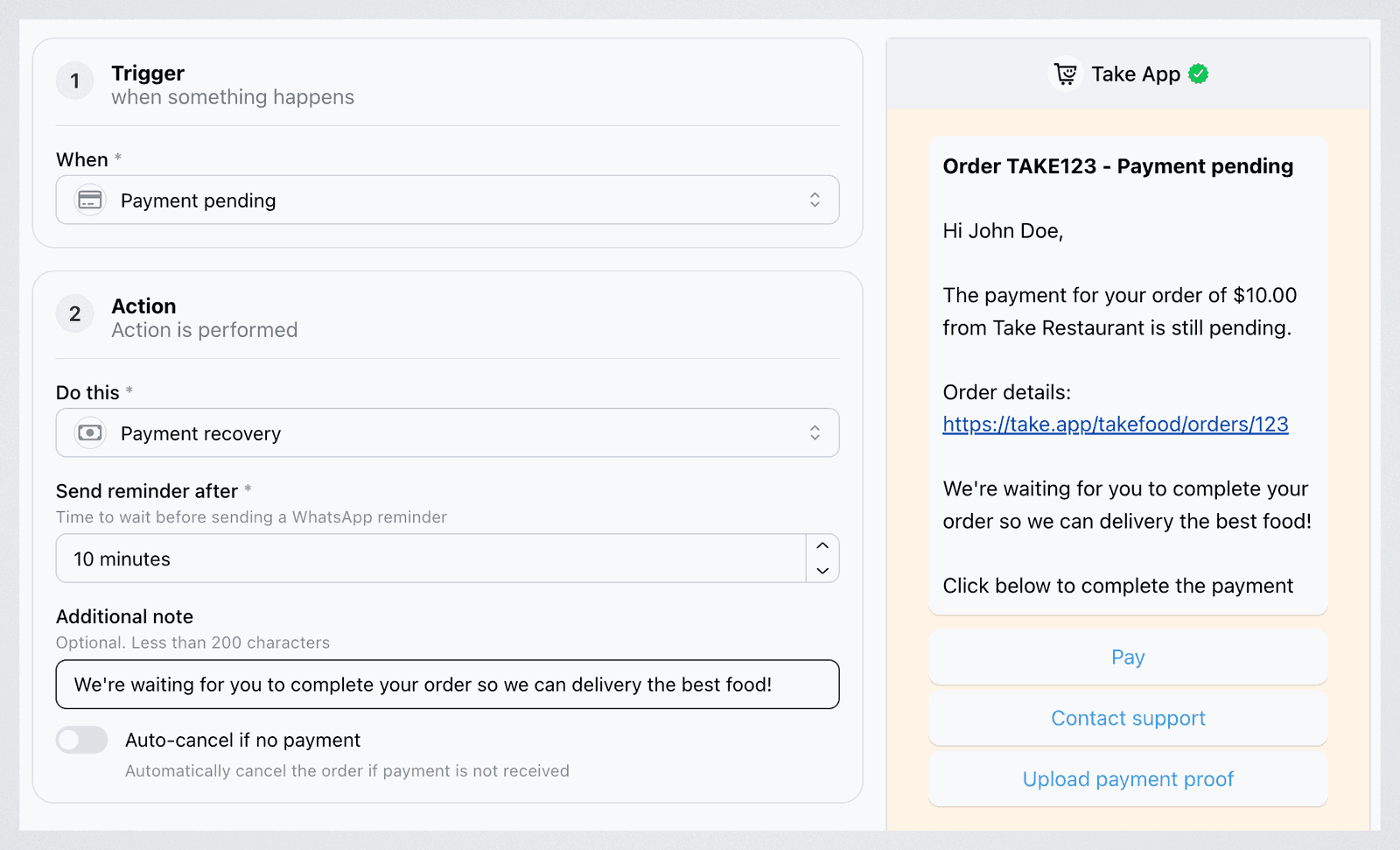Click the credit card icon beside Payment pending
The image size is (1400, 850).
[90, 200]
